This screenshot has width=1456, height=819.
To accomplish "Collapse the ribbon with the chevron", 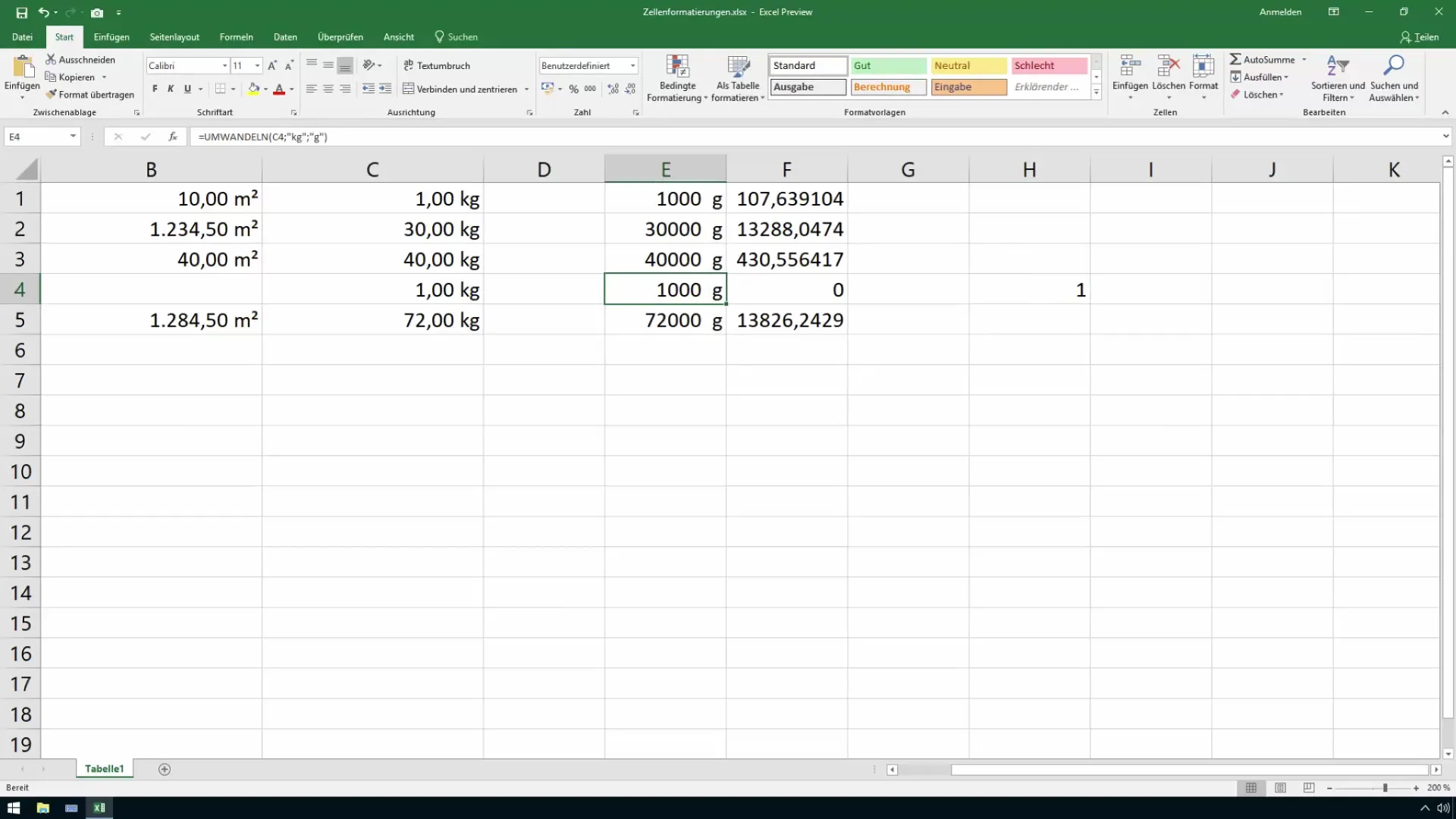I will point(1445,112).
